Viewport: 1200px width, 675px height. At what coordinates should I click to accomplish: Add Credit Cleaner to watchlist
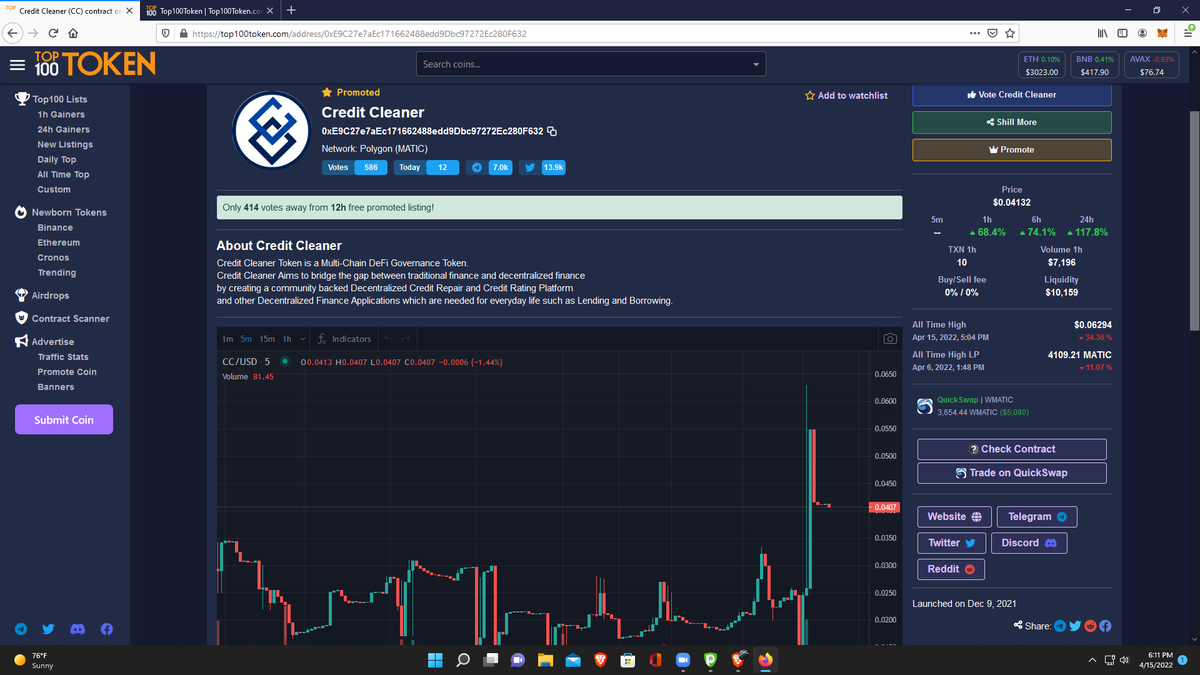846,95
